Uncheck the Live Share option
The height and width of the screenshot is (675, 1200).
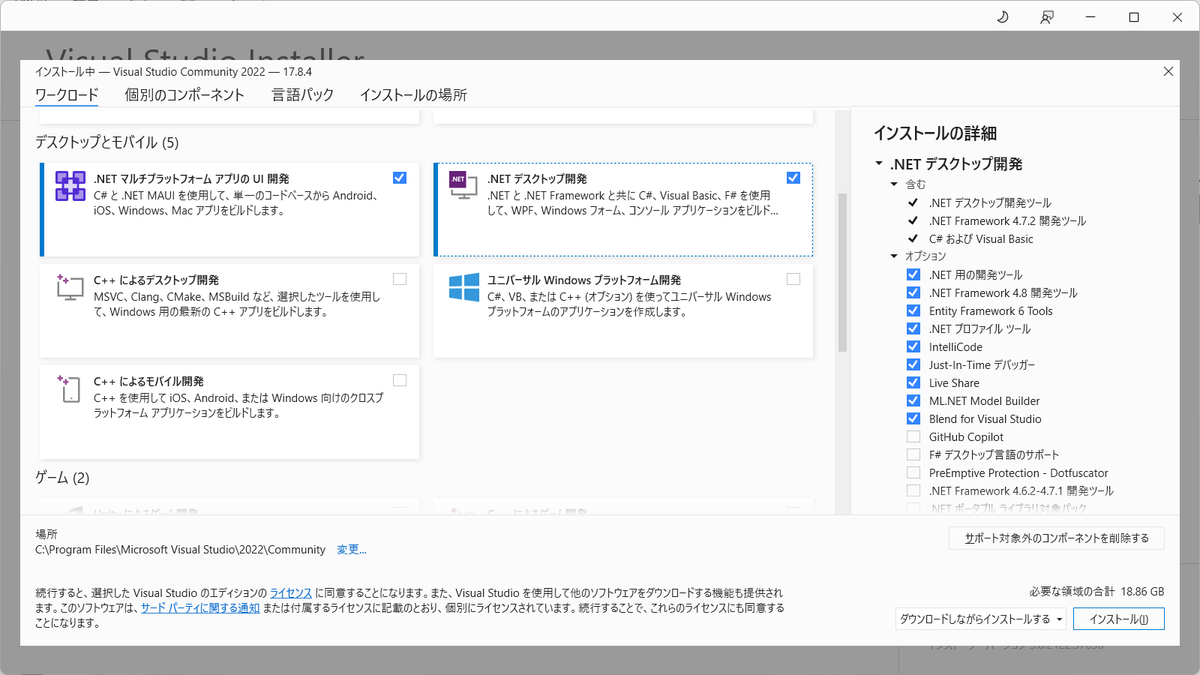pos(913,383)
